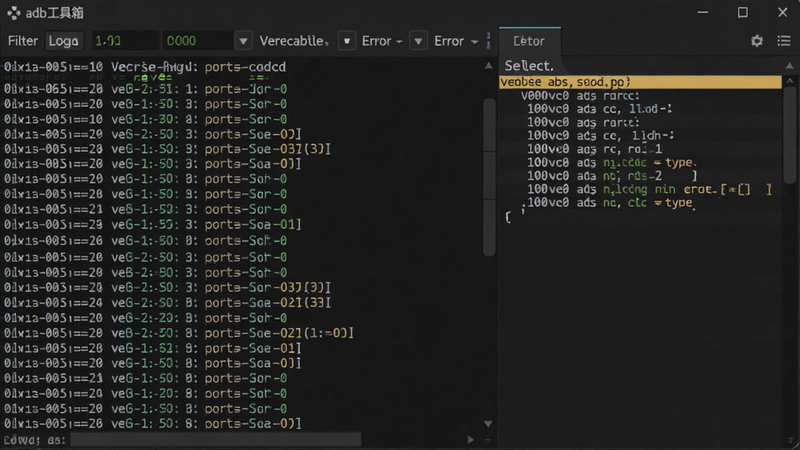Click down arrow of log pane scrollbar
Screen dimensions: 800x450
click(x=488, y=424)
